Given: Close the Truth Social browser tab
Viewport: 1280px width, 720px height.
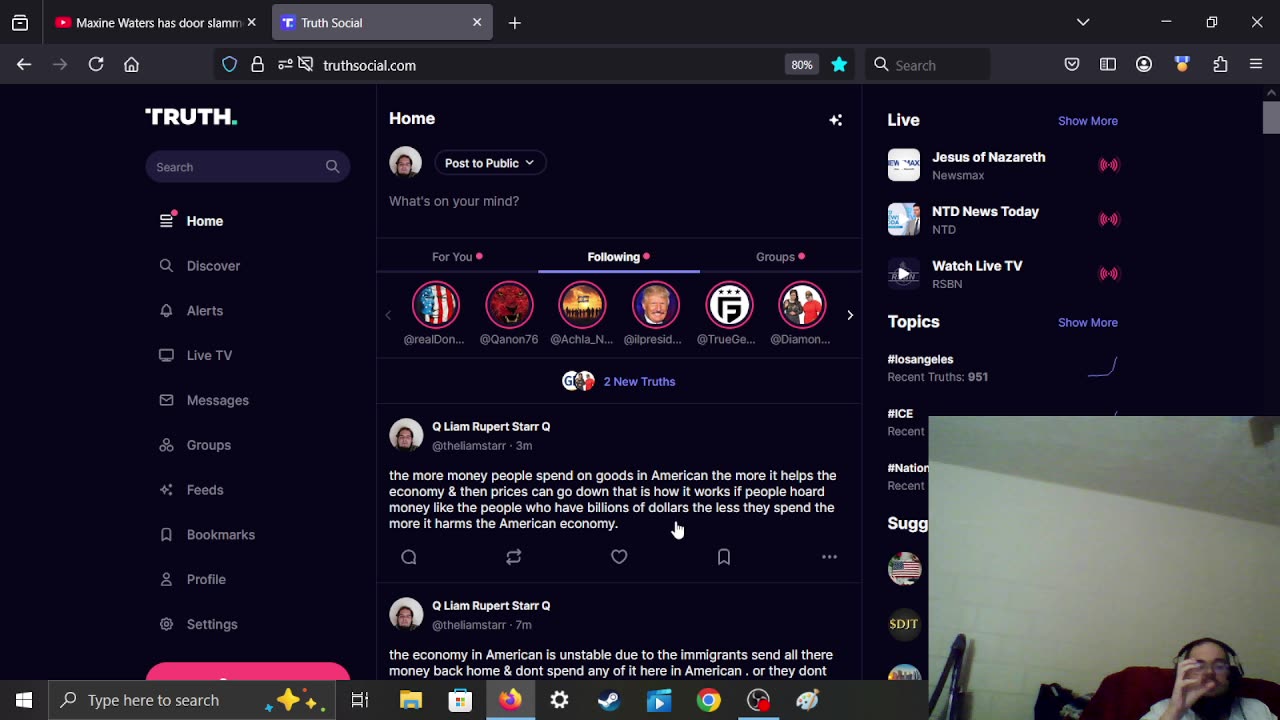Looking at the screenshot, I should 477,22.
